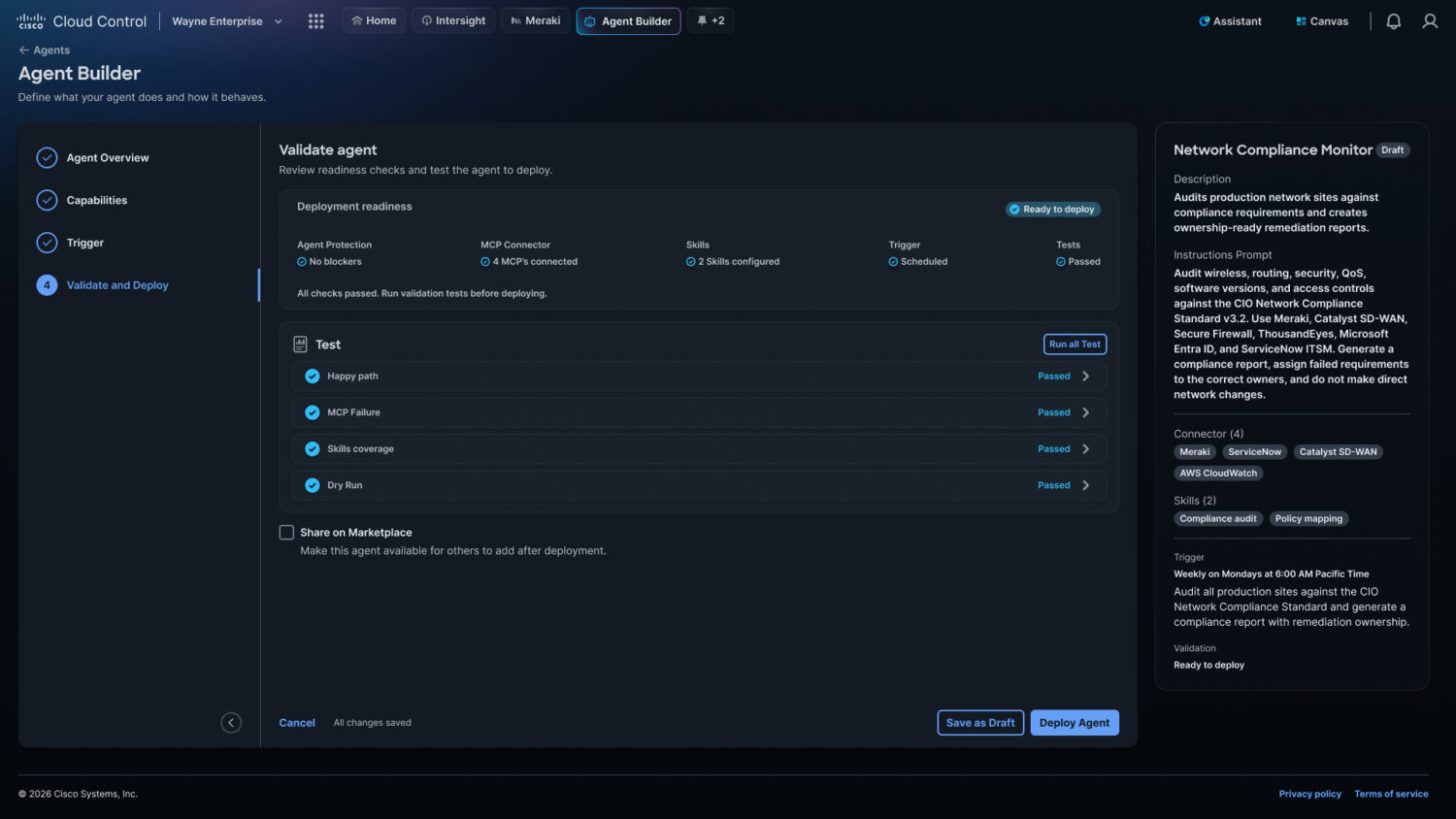Click the Cancel link
The height and width of the screenshot is (819, 1456).
point(297,723)
